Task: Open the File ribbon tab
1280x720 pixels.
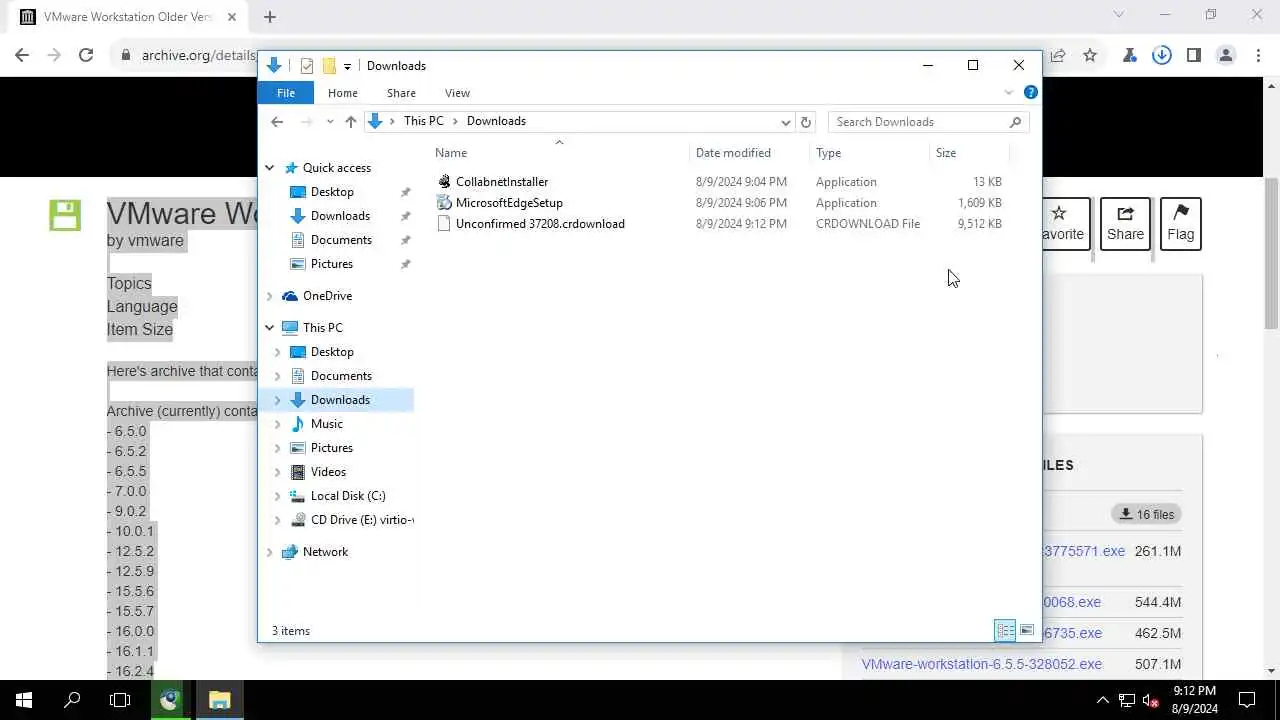Action: (x=286, y=93)
